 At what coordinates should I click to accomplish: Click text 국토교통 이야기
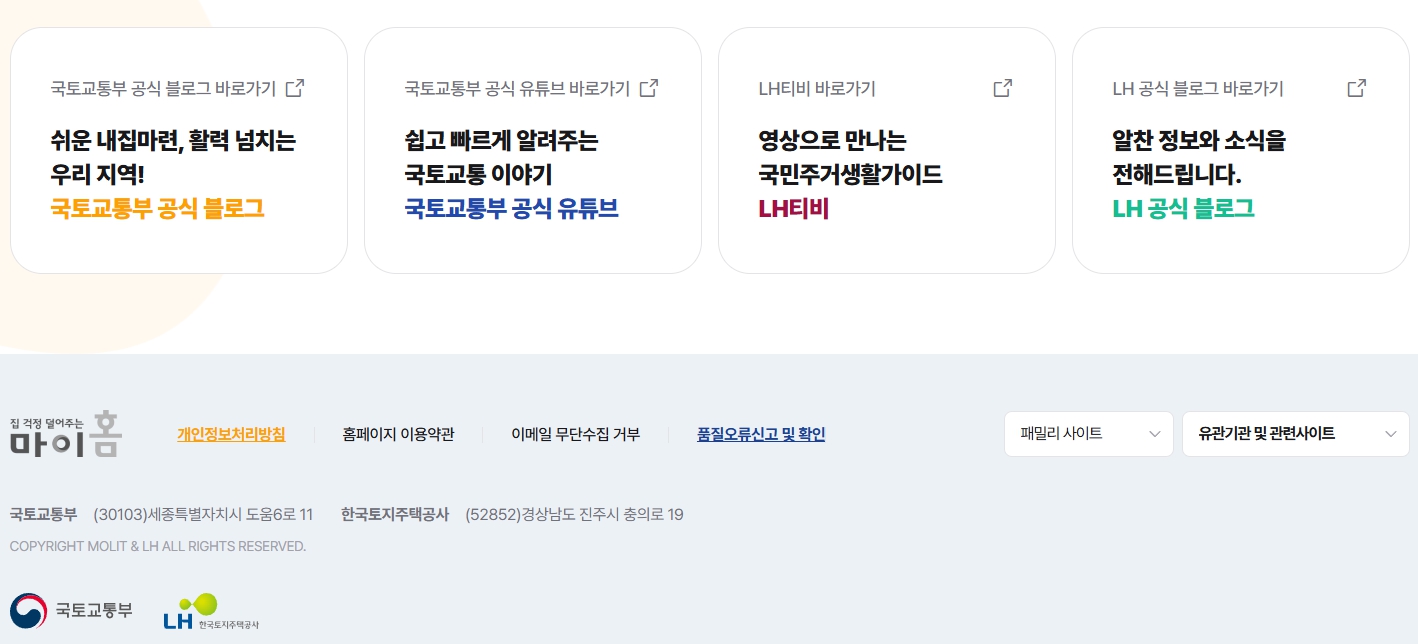tap(478, 174)
